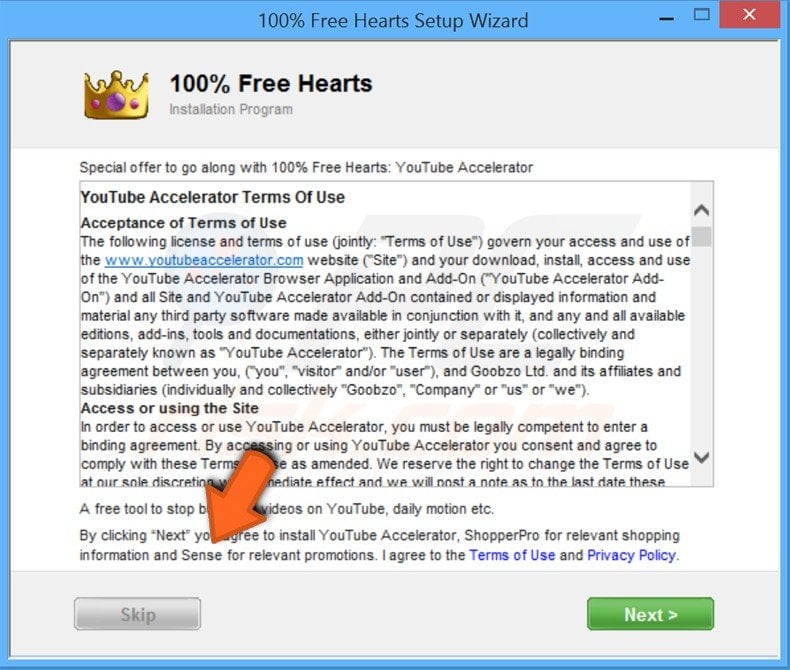Click the empty scrollbar track below the thumb
Screen dimensions: 790x670
point(701,348)
